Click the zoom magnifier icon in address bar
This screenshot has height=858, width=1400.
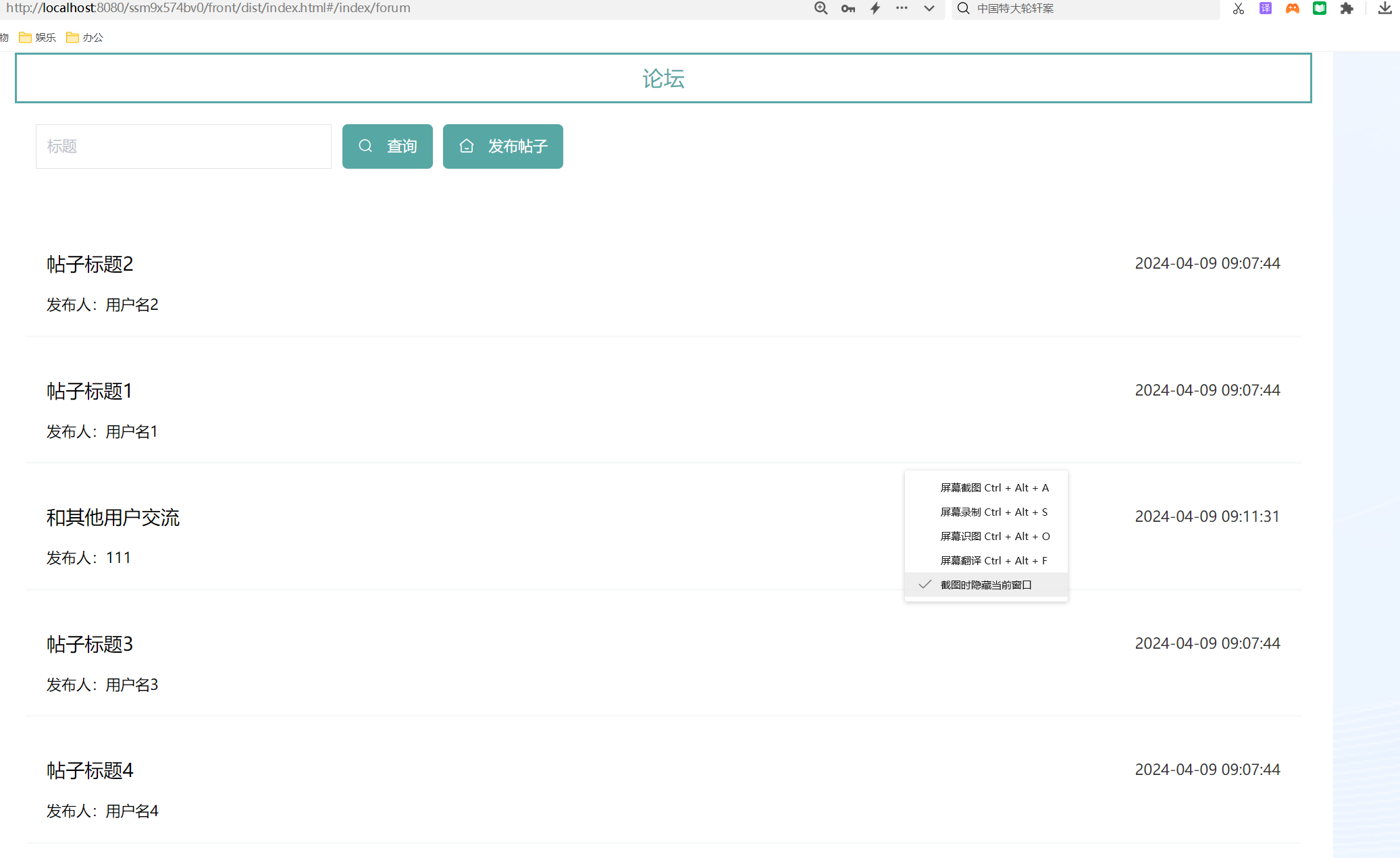[x=821, y=8]
